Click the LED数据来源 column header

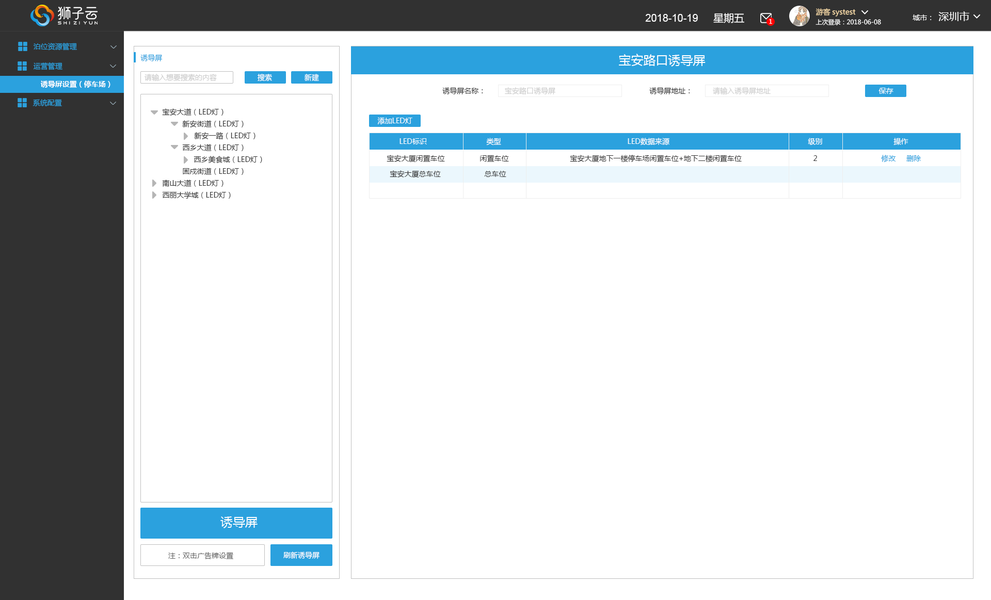point(657,141)
